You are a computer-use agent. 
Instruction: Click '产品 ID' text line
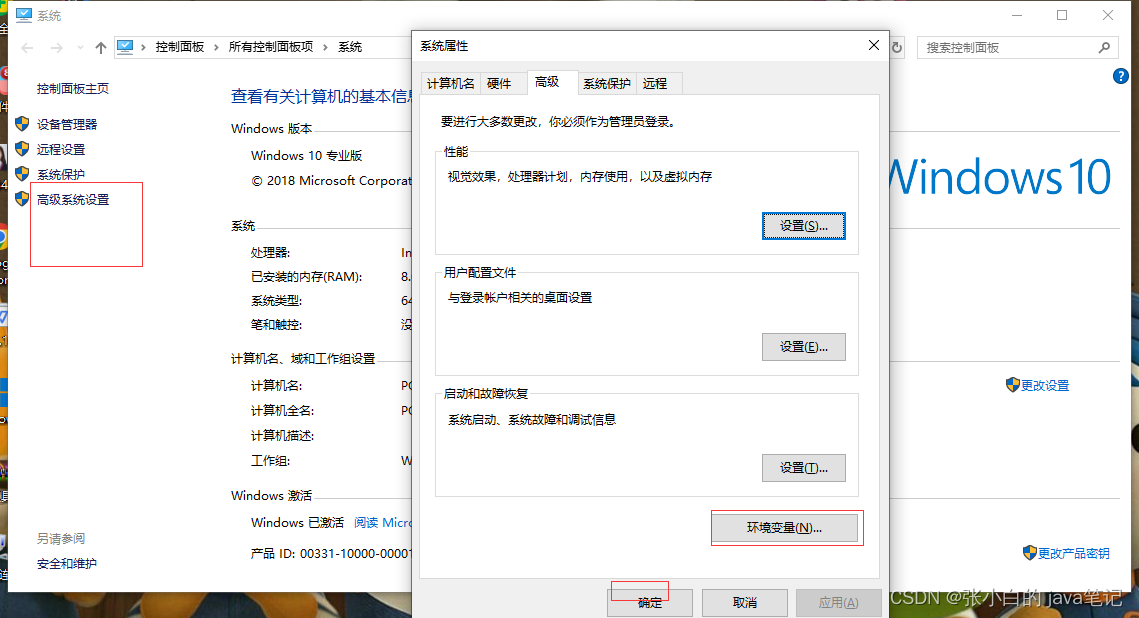tap(331, 553)
